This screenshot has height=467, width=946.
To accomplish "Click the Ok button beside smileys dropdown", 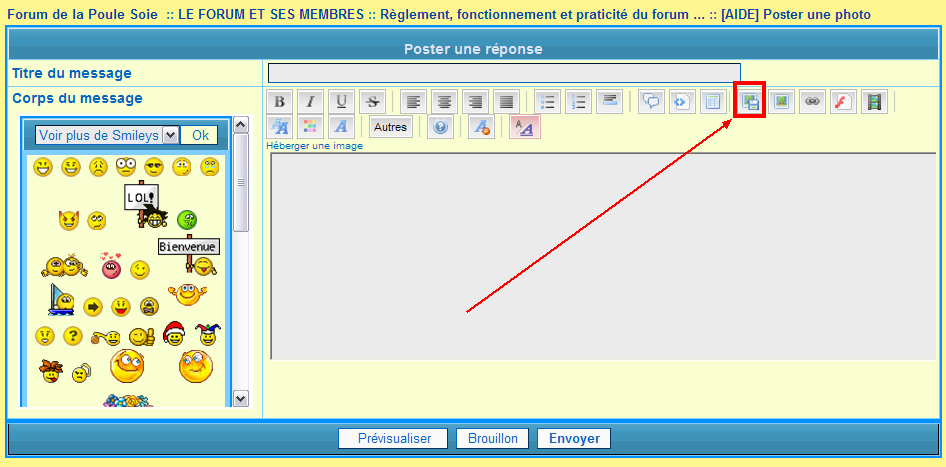I will tap(200, 135).
